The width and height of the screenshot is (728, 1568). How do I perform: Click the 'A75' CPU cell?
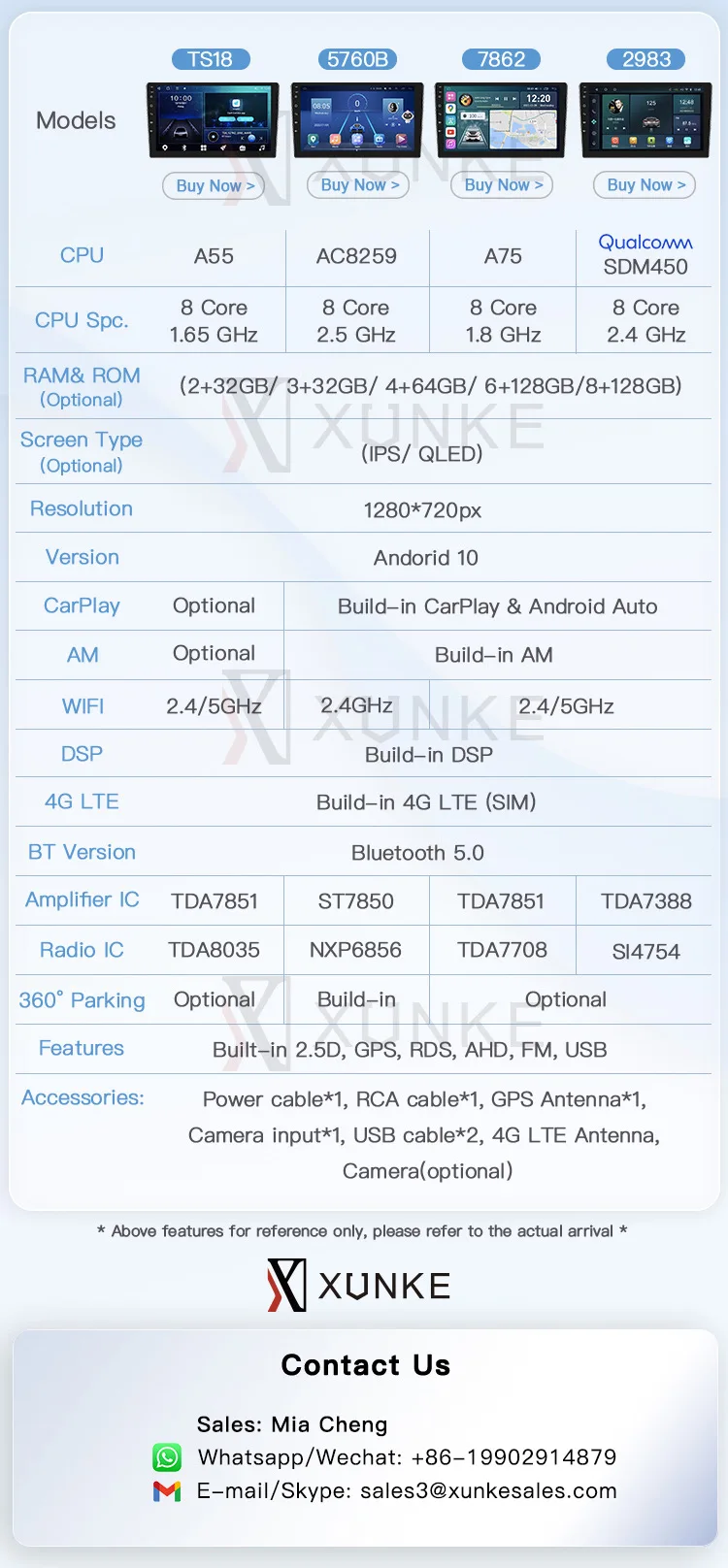(503, 256)
